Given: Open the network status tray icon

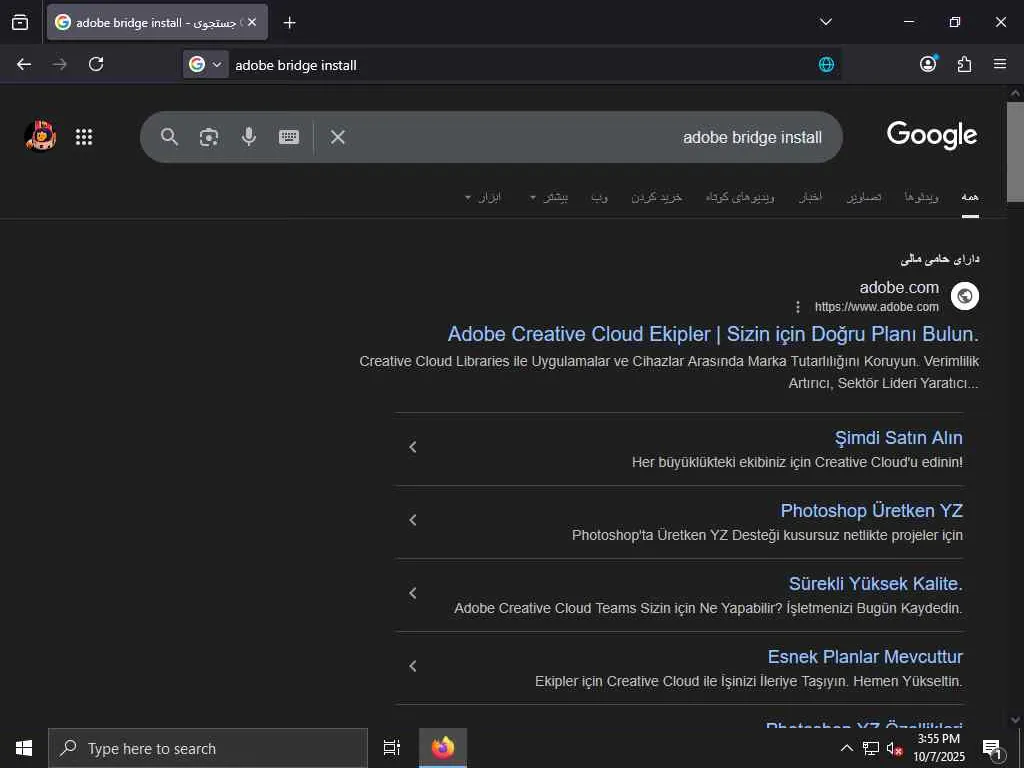Looking at the screenshot, I should 870,748.
